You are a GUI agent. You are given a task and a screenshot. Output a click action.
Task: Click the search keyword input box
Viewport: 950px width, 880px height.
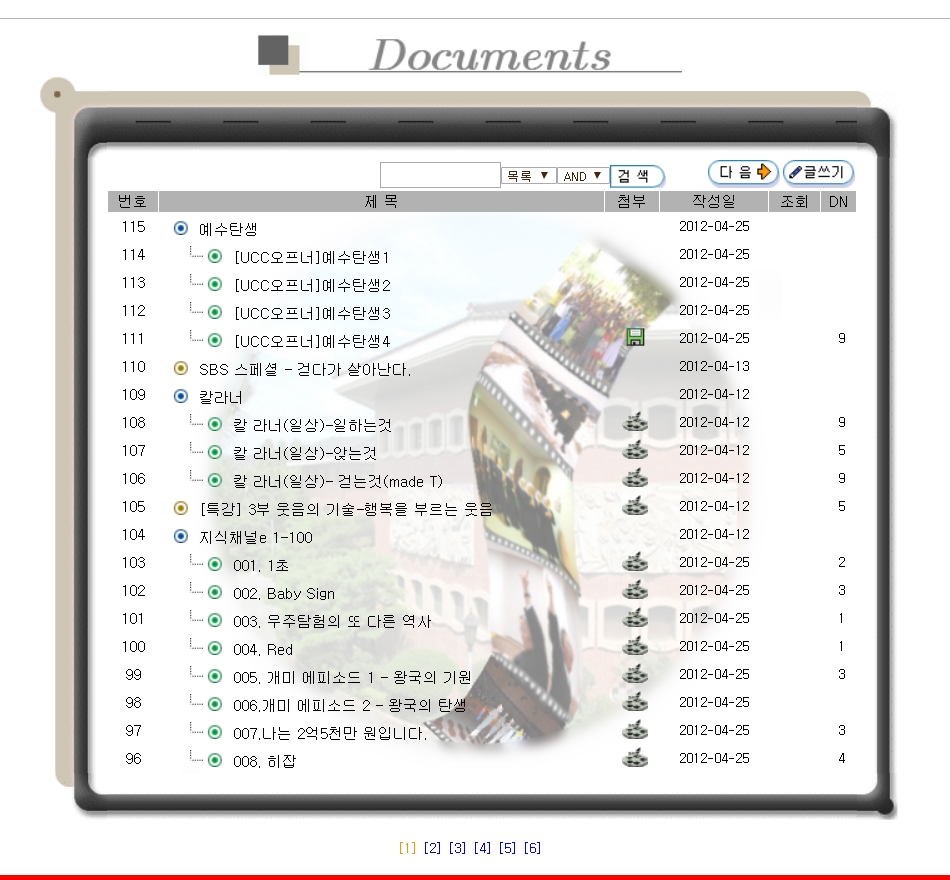440,175
